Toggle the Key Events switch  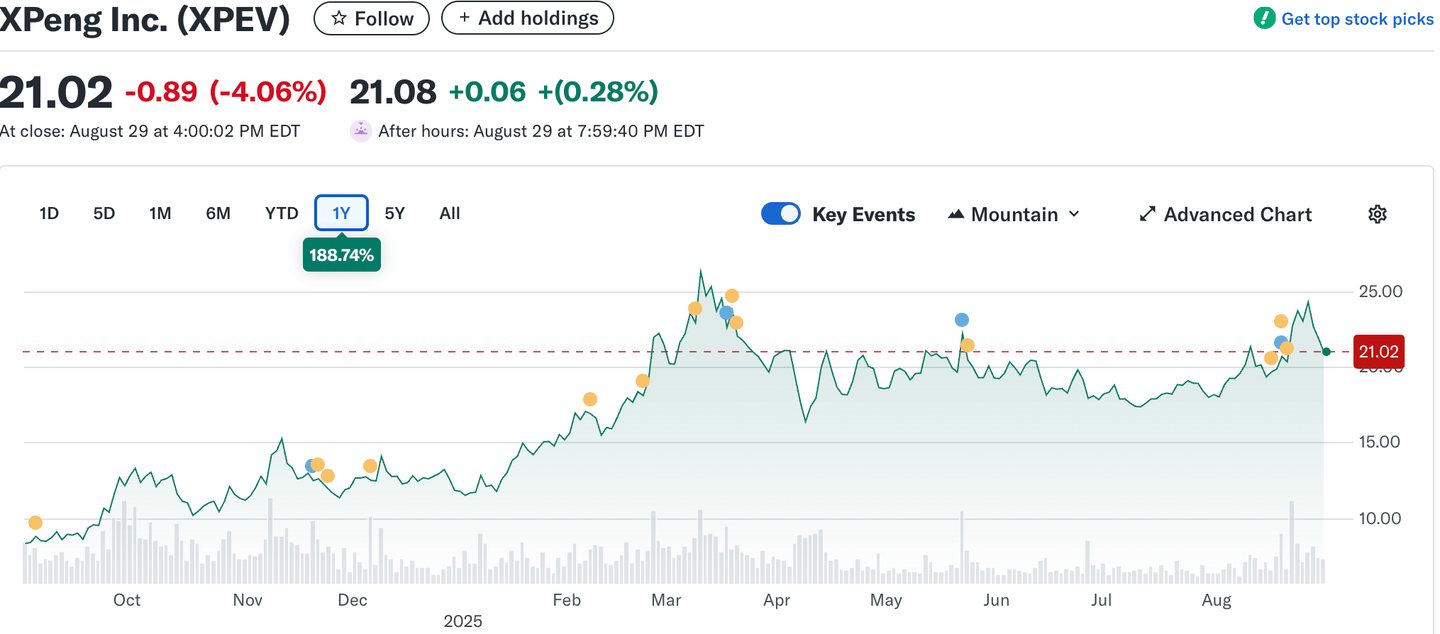coord(781,214)
